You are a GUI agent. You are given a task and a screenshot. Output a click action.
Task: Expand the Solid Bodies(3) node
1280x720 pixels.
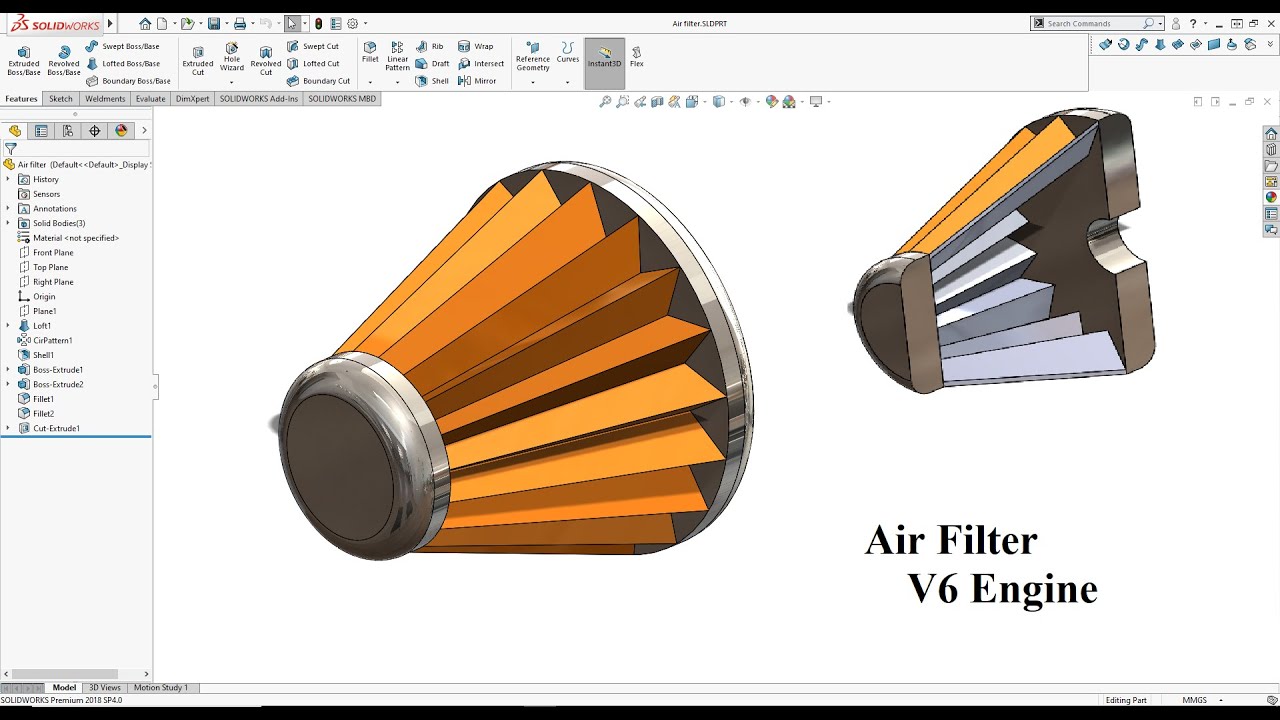pos(8,224)
